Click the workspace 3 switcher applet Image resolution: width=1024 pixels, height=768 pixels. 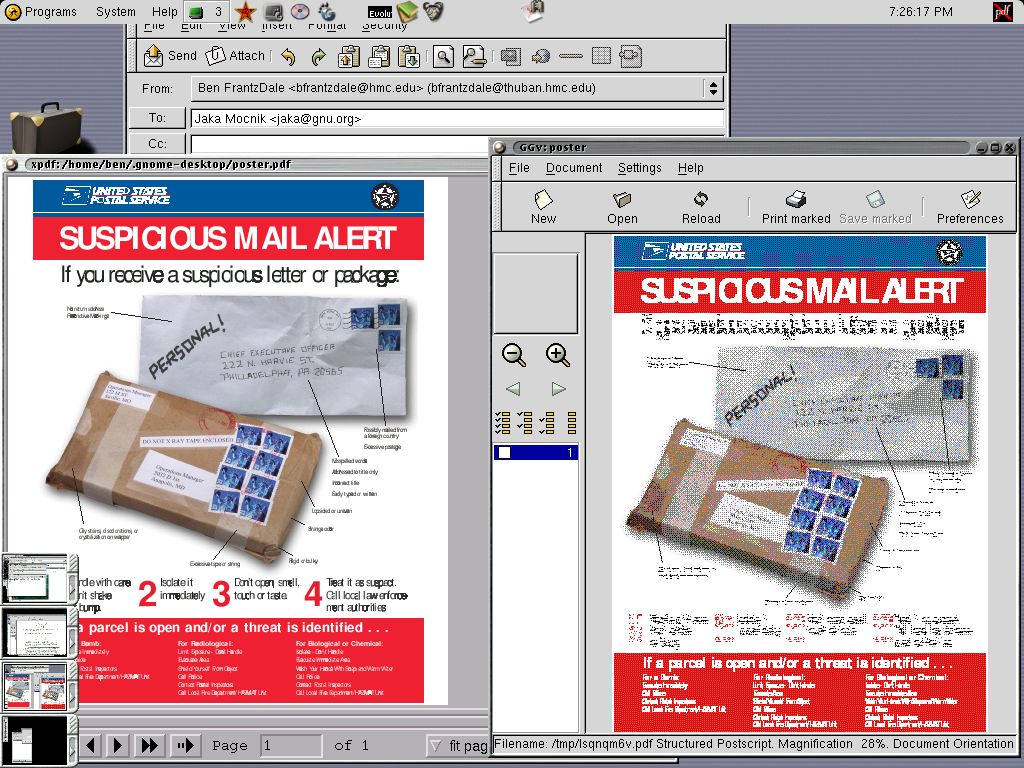point(206,12)
